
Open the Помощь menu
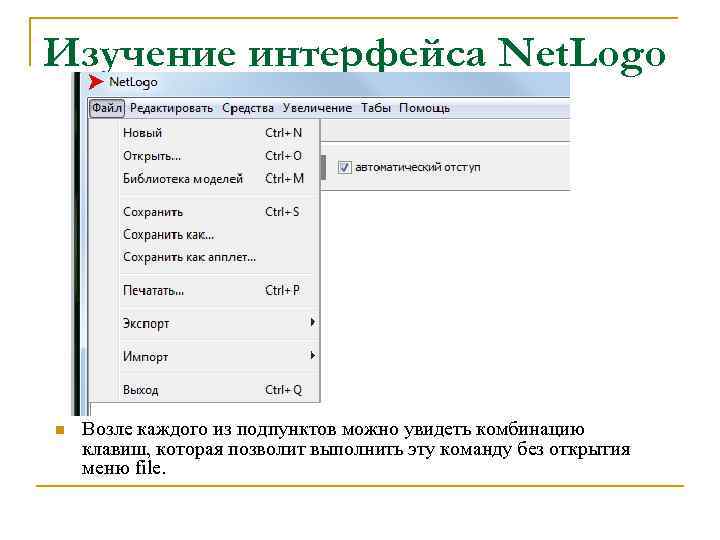pos(424,108)
